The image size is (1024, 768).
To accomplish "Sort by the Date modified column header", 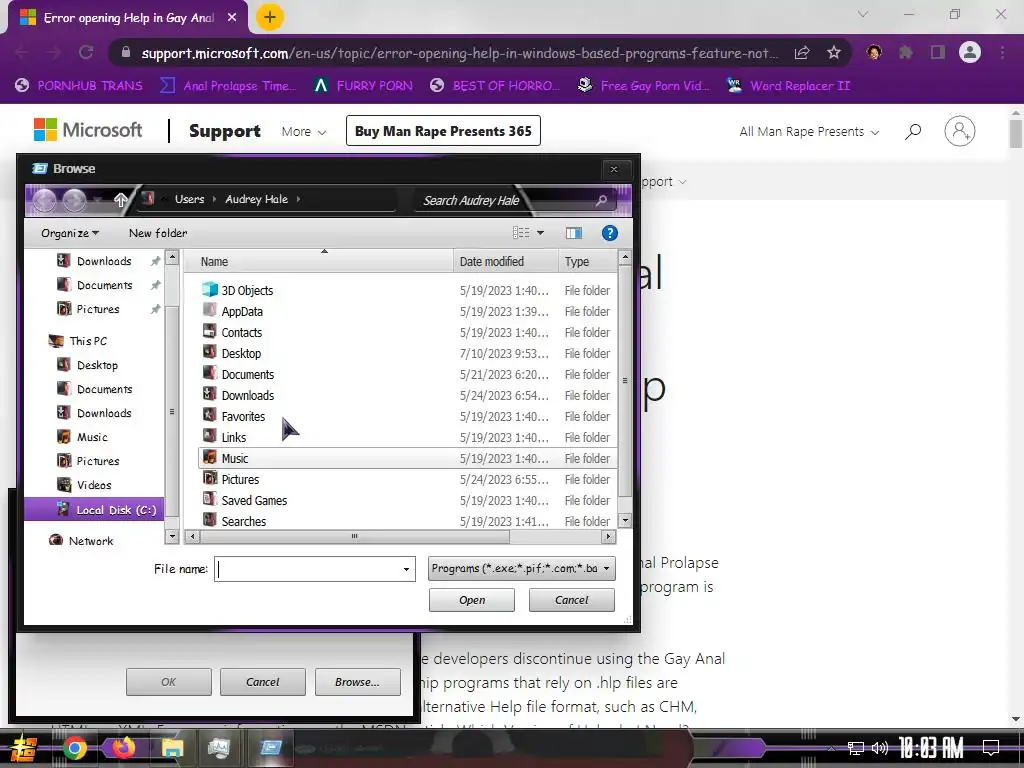I will pos(505,261).
